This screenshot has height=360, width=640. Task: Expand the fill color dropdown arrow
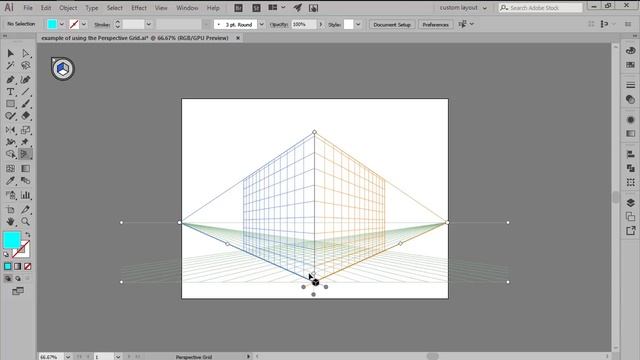click(62, 24)
